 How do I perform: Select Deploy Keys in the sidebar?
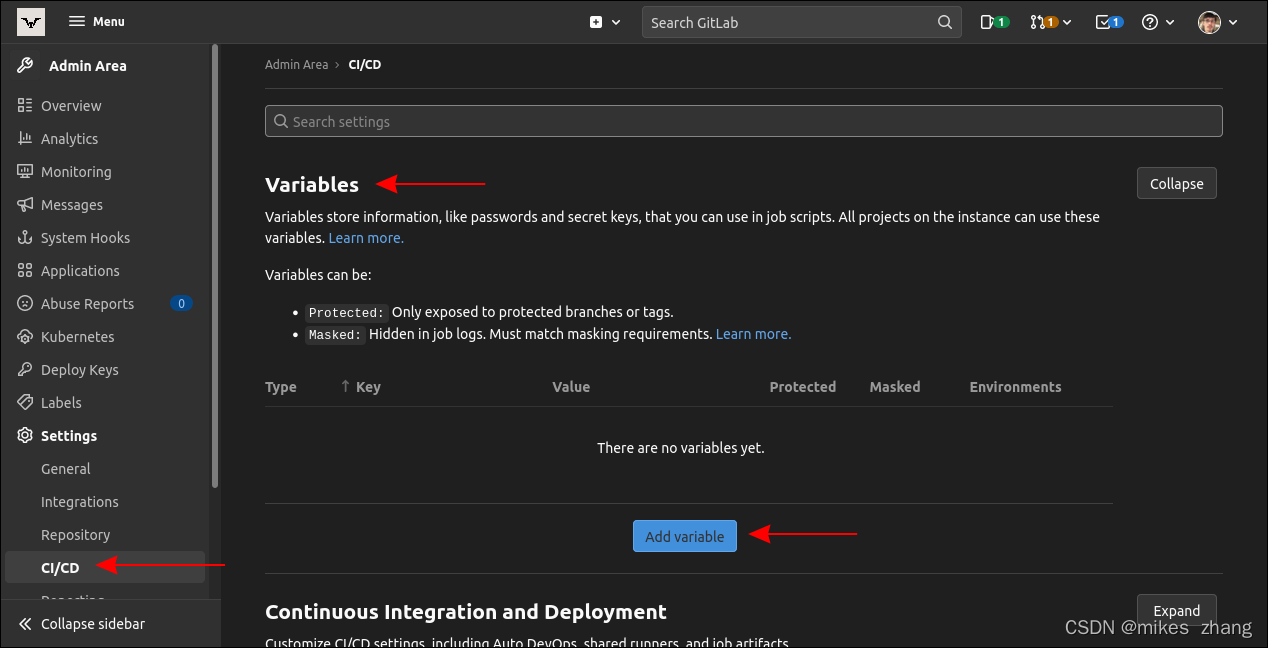click(x=77, y=369)
